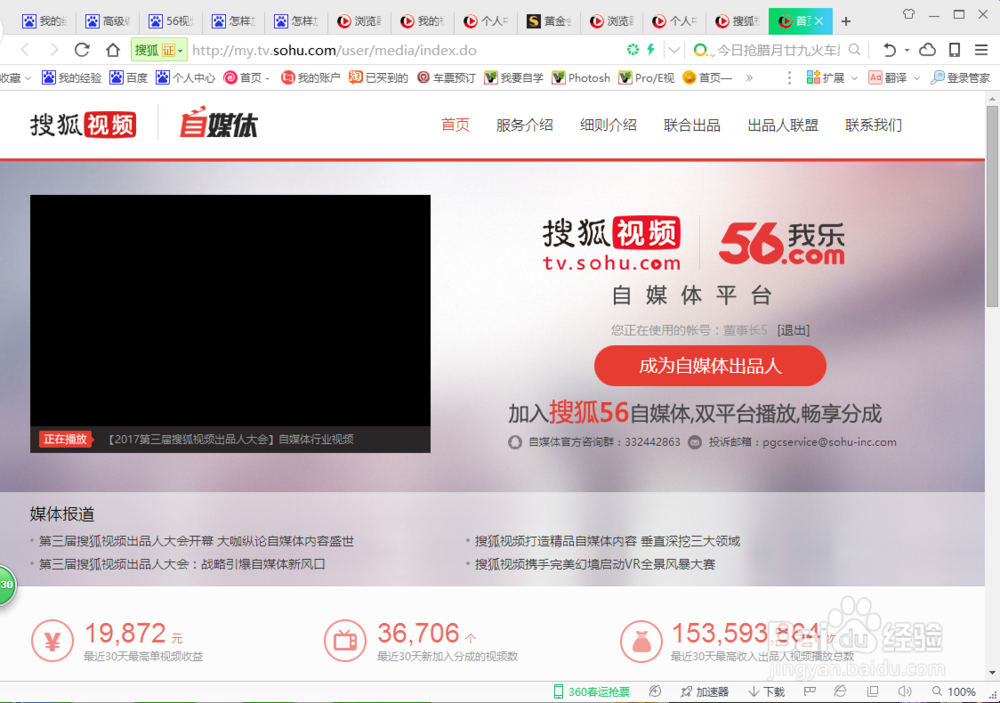This screenshot has height=703, width=1000.
Task: Open the browser main menu icon
Action: tap(982, 50)
